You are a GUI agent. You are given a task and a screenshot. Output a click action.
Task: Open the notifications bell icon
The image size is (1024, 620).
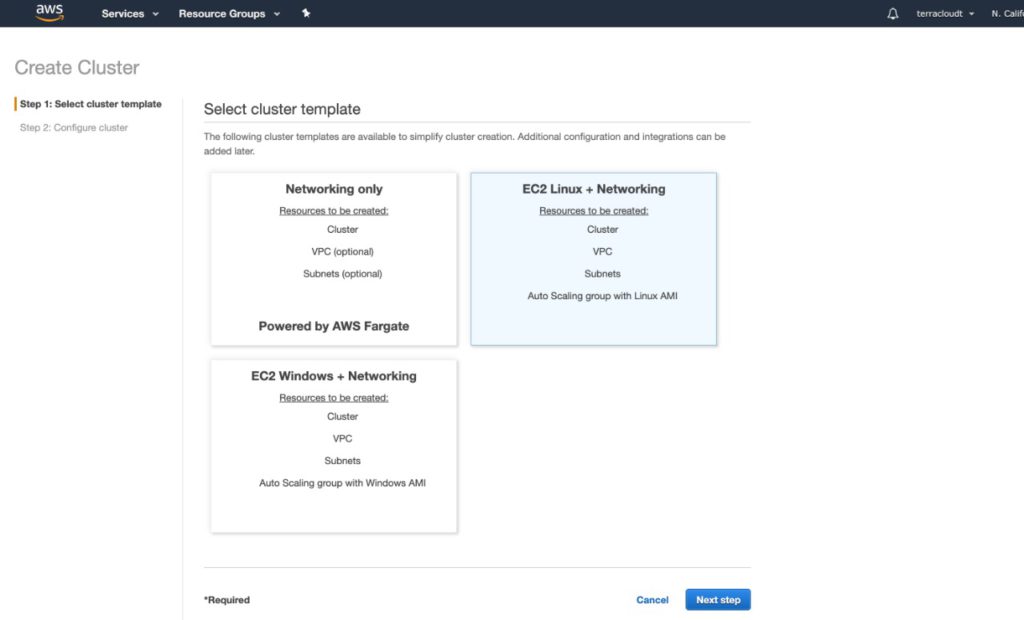[893, 14]
